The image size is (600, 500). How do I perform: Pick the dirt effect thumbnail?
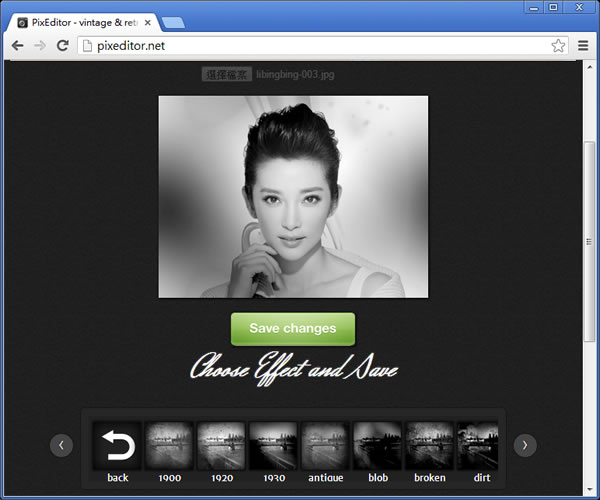478,446
